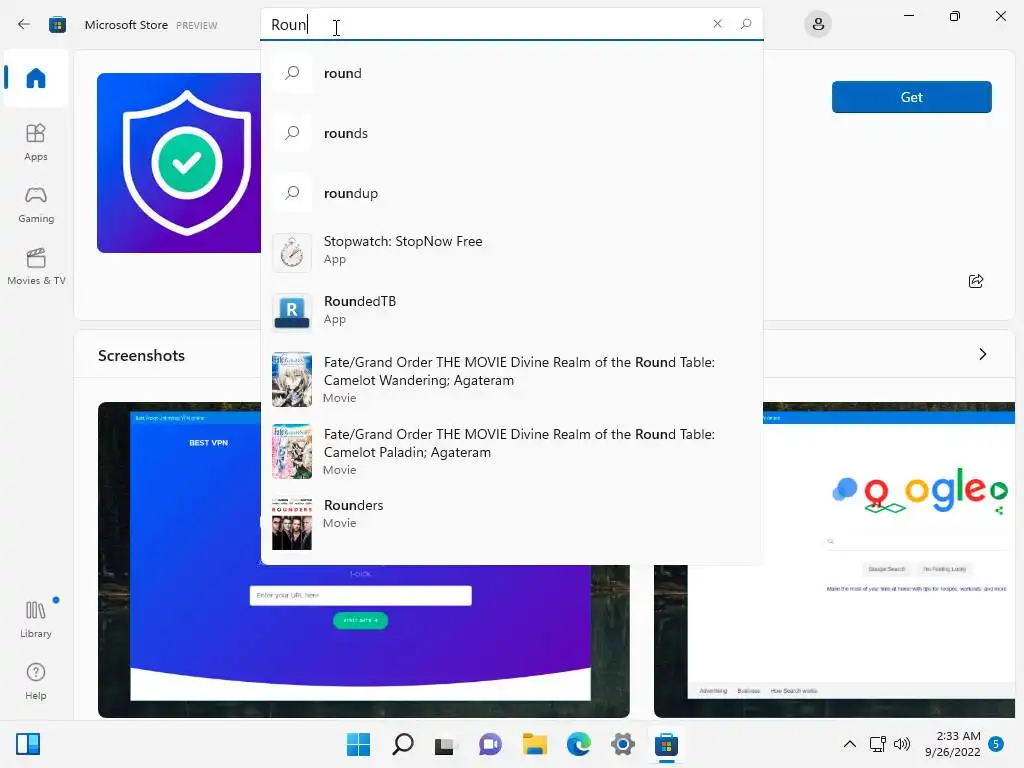Click the Get button
1024x768 pixels.
[x=912, y=97]
